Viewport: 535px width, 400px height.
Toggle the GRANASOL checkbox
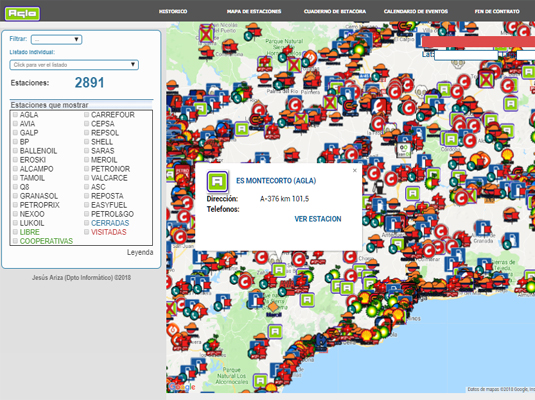(15, 196)
